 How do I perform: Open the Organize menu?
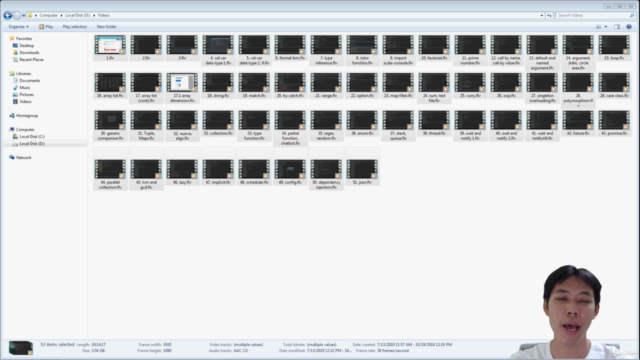(x=18, y=27)
